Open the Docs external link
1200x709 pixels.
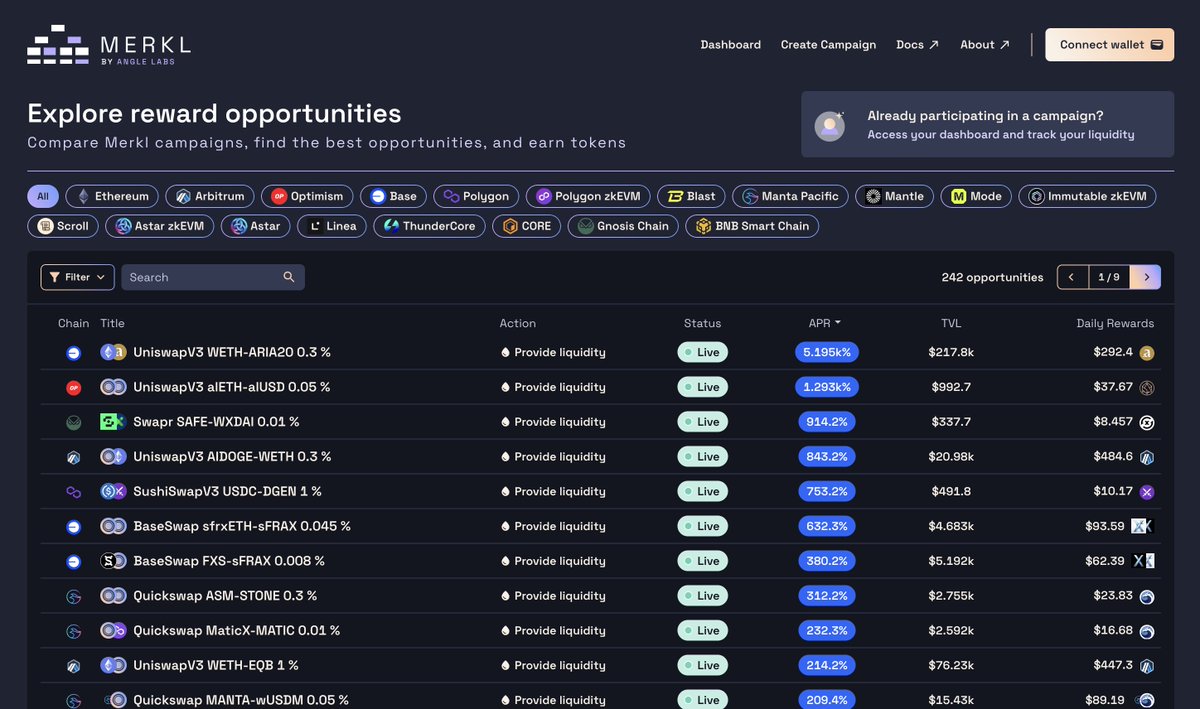917,45
